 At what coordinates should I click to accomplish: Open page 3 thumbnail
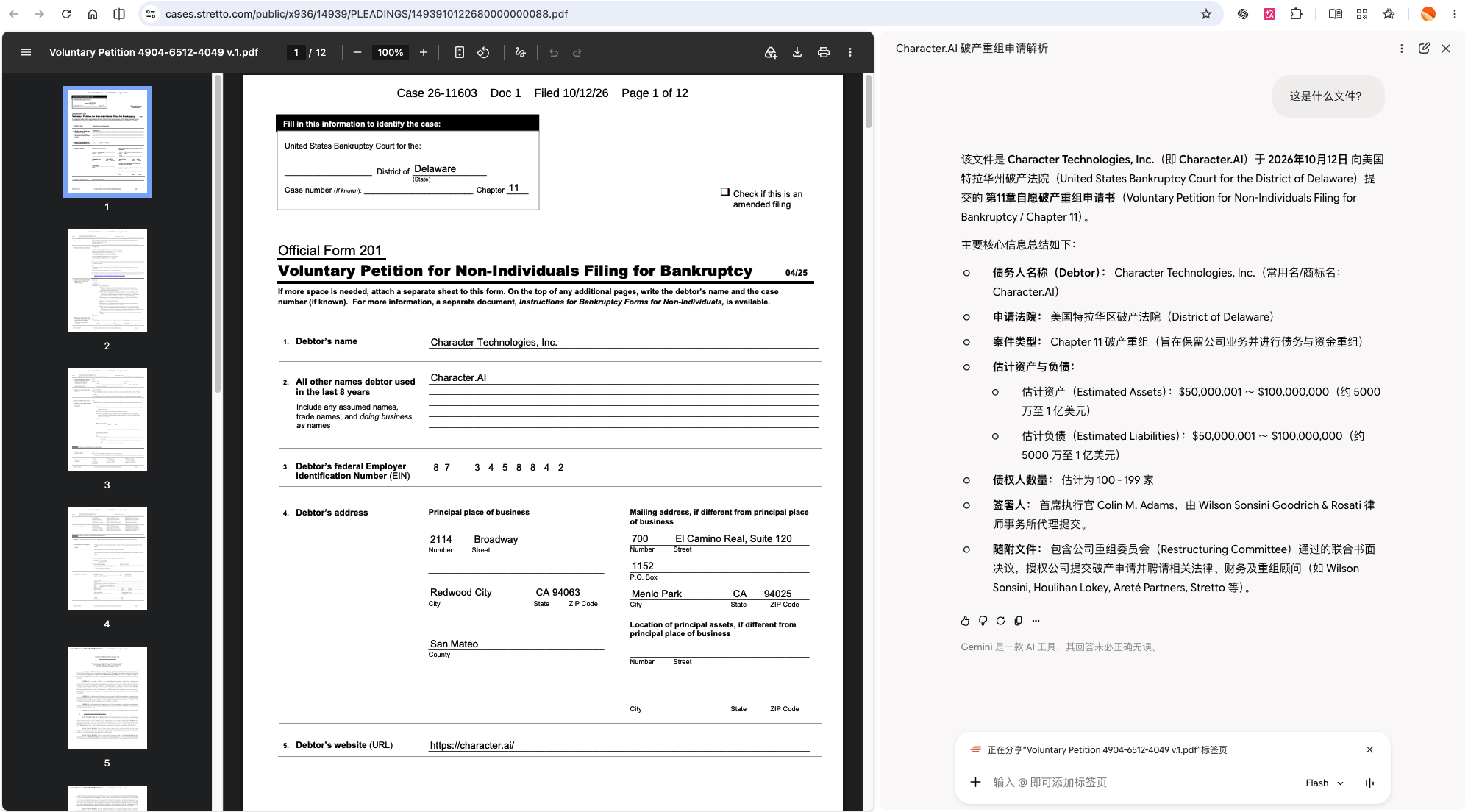click(107, 420)
